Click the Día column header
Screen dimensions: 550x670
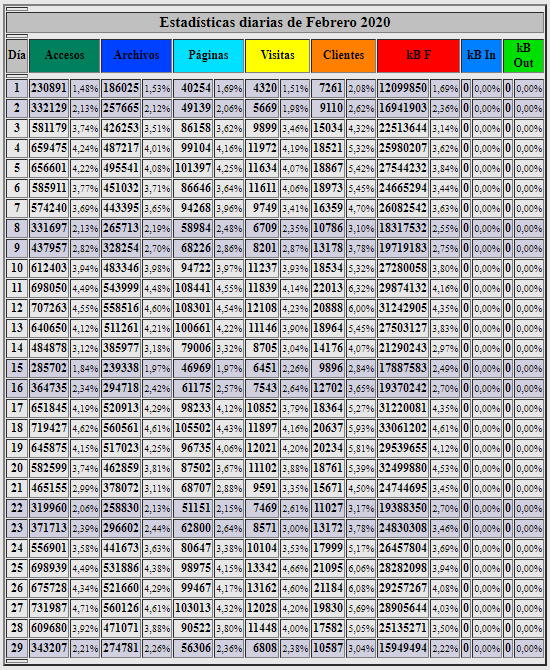tap(17, 56)
